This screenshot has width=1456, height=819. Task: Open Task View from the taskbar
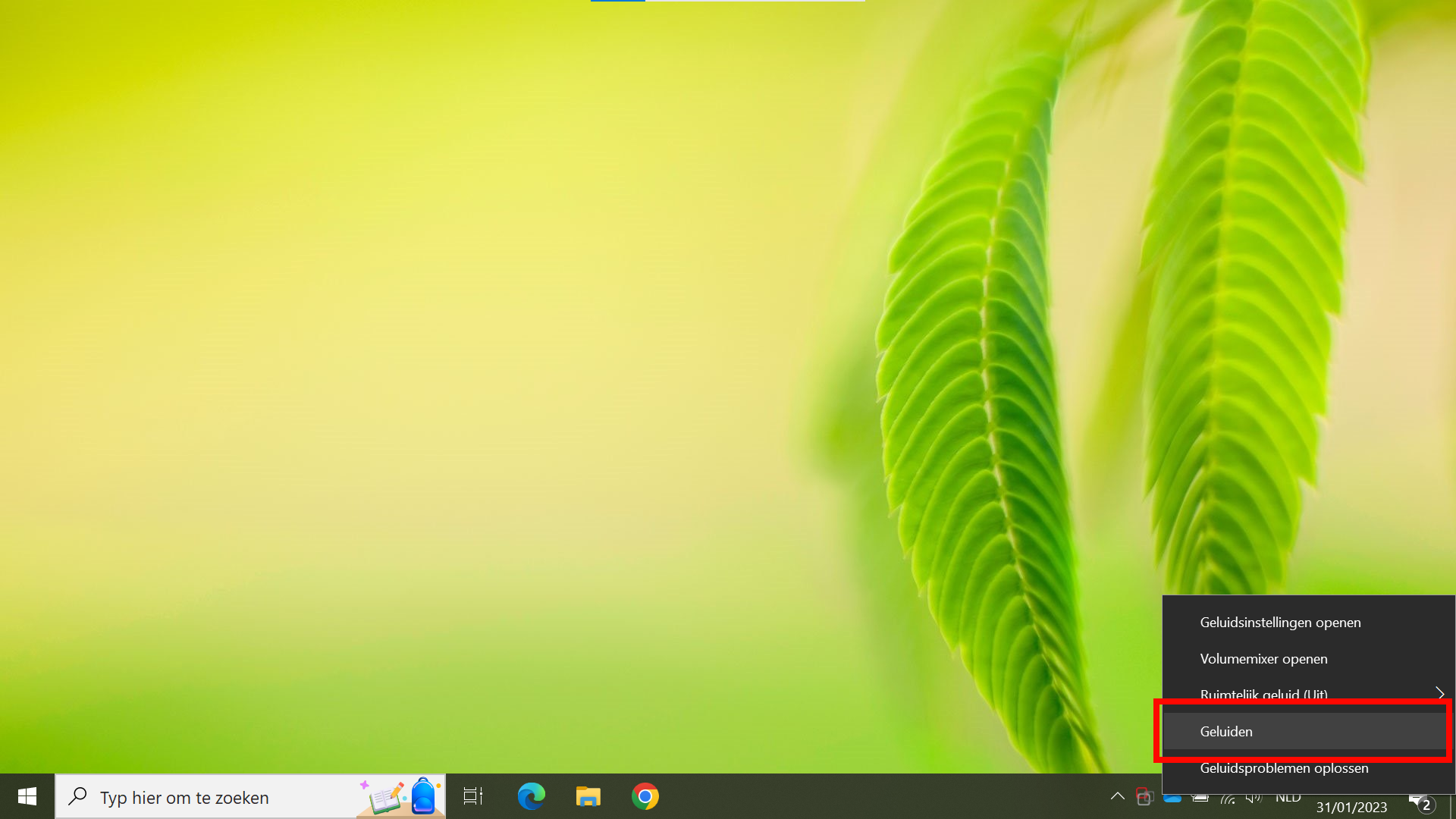pos(473,796)
